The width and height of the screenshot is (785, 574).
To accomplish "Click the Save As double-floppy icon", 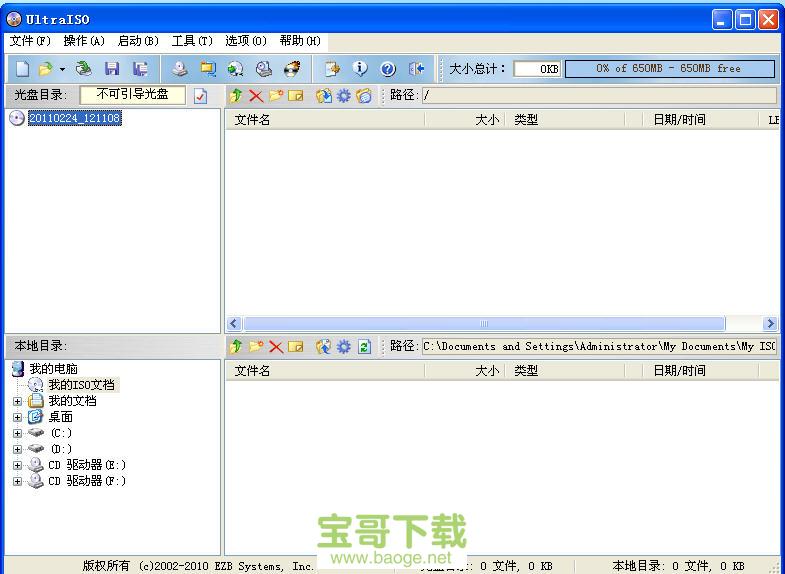I will [140, 69].
